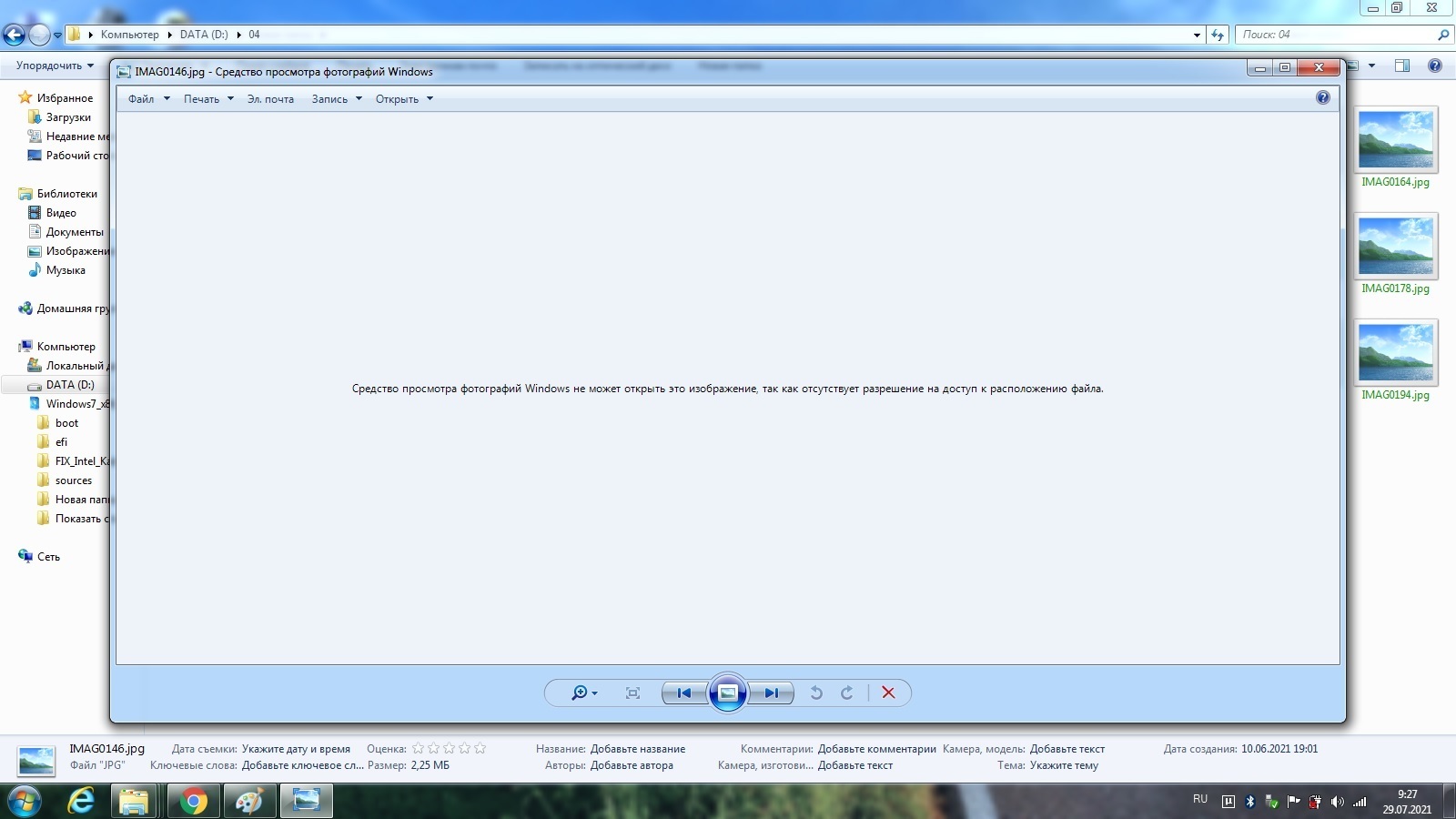Go to the next photo

click(x=772, y=693)
